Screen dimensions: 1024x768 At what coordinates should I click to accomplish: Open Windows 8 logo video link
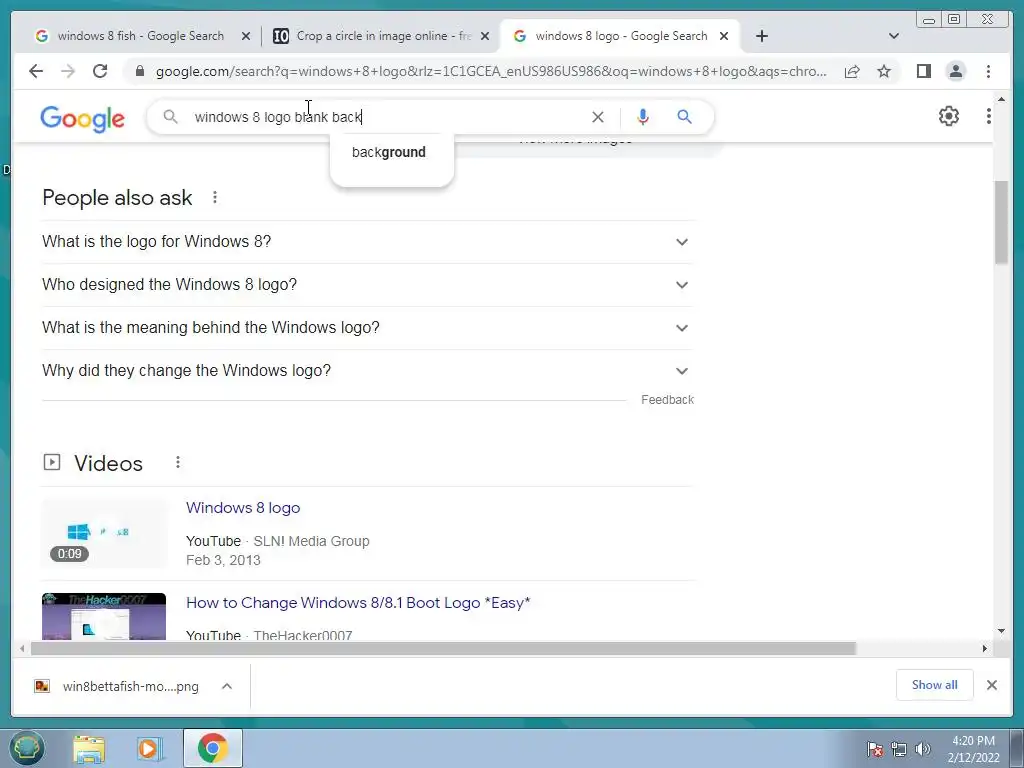pyautogui.click(x=243, y=507)
